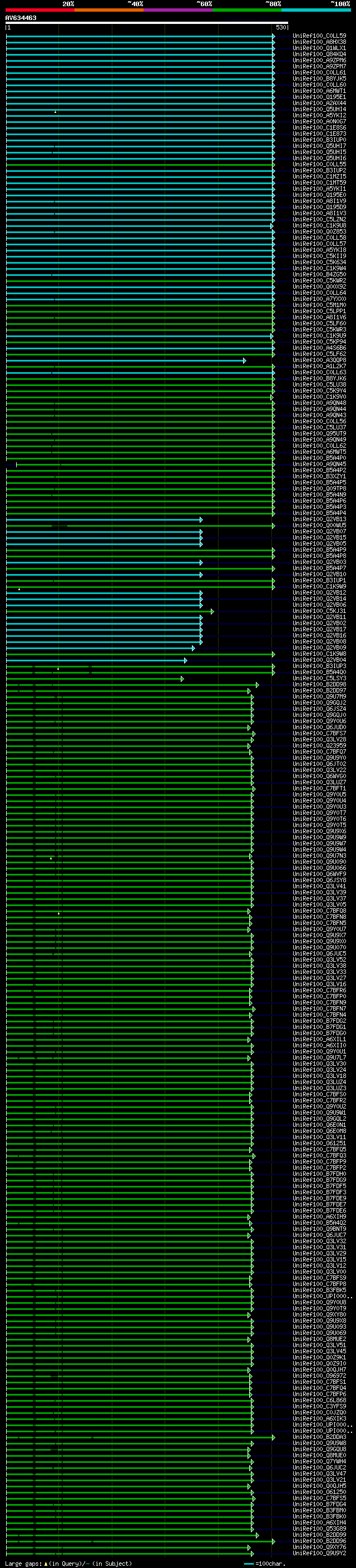Click the green ~80% identity legend bar
The image size is (356, 1568).
click(247, 10)
